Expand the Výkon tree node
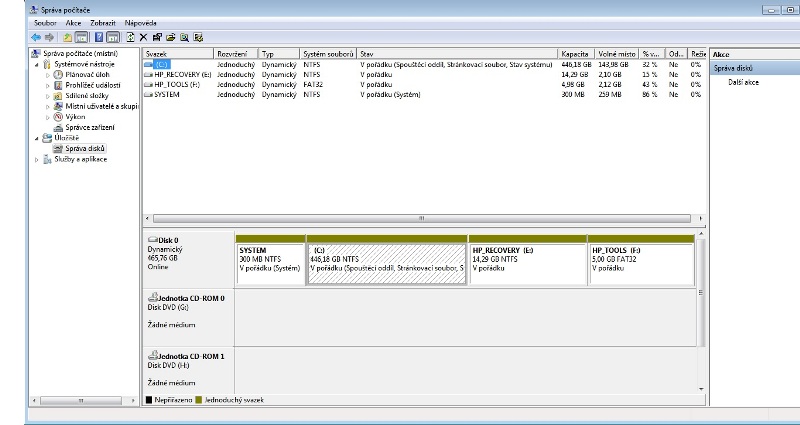This screenshot has width=800, height=425. (48, 117)
